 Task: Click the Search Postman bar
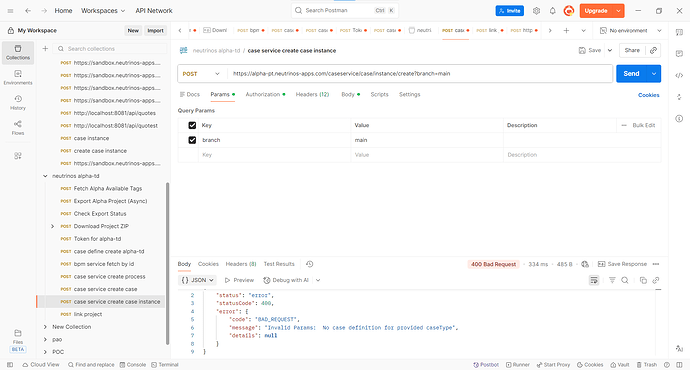(345, 10)
